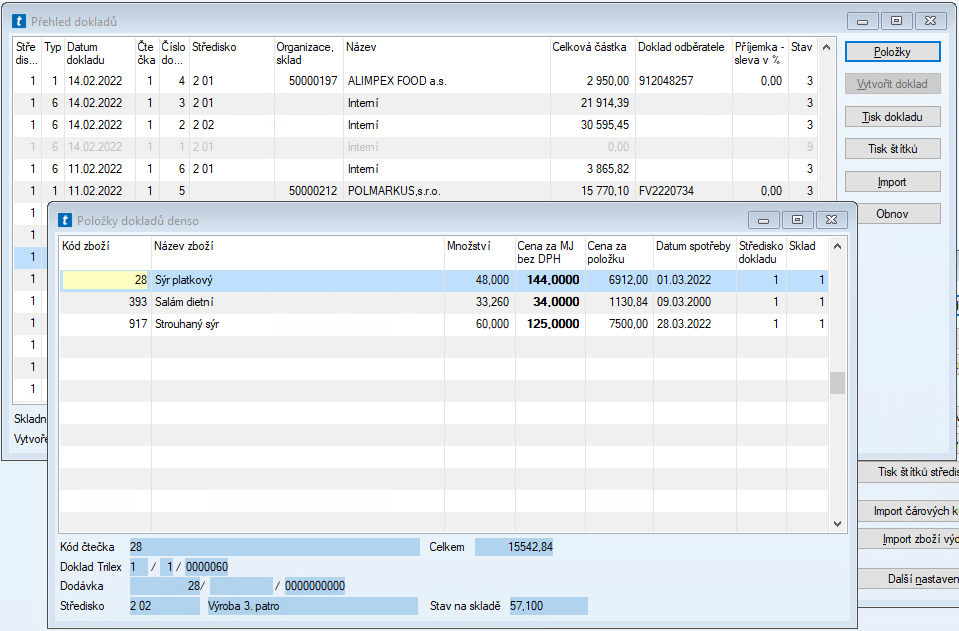Click expiry date 28.03.2022
The image size is (959, 631).
(684, 324)
